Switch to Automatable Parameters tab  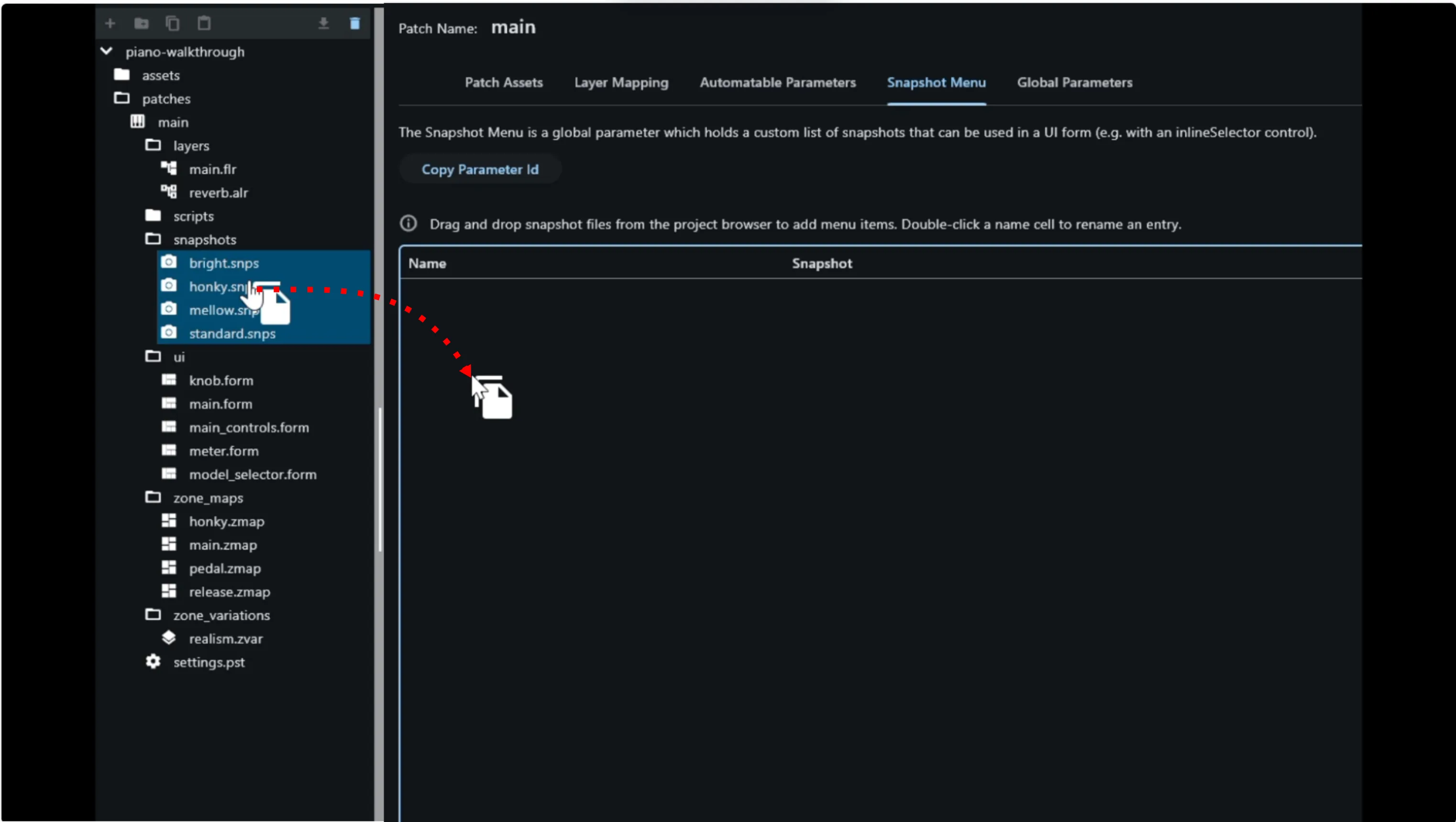tap(778, 83)
